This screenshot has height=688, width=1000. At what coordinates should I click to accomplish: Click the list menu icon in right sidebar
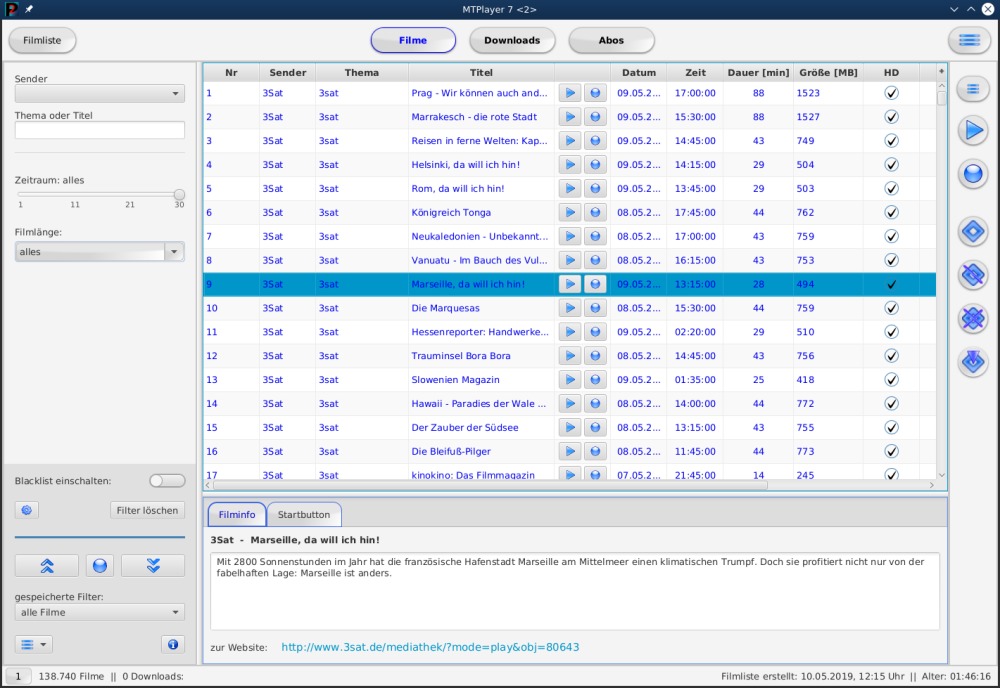[973, 89]
